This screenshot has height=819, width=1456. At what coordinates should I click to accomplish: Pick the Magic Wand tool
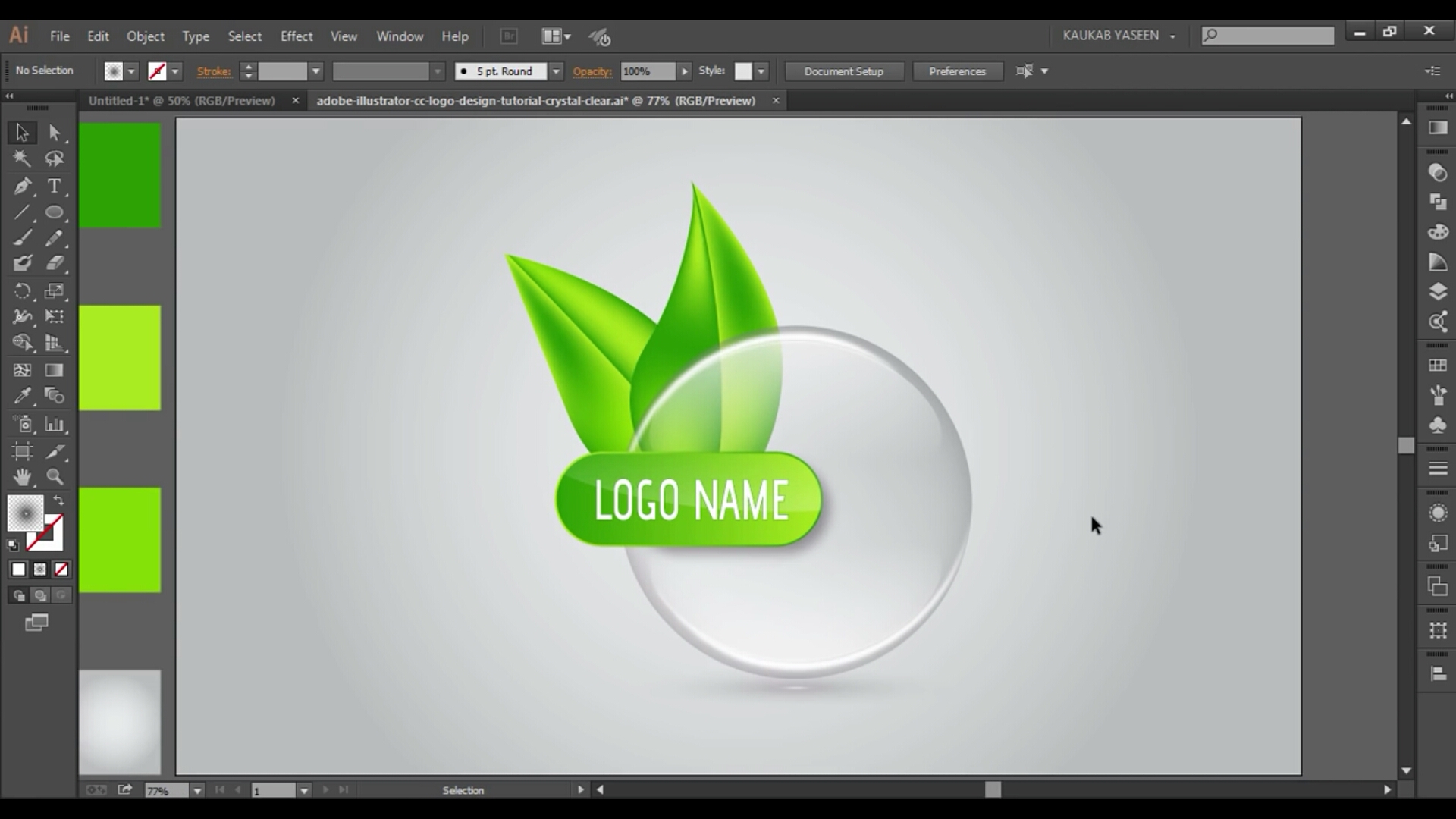pos(22,158)
